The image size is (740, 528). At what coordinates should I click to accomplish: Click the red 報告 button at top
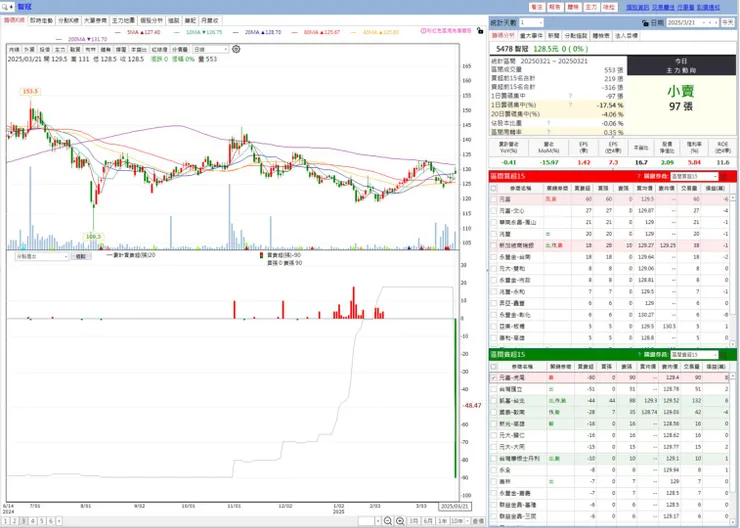[555, 7]
